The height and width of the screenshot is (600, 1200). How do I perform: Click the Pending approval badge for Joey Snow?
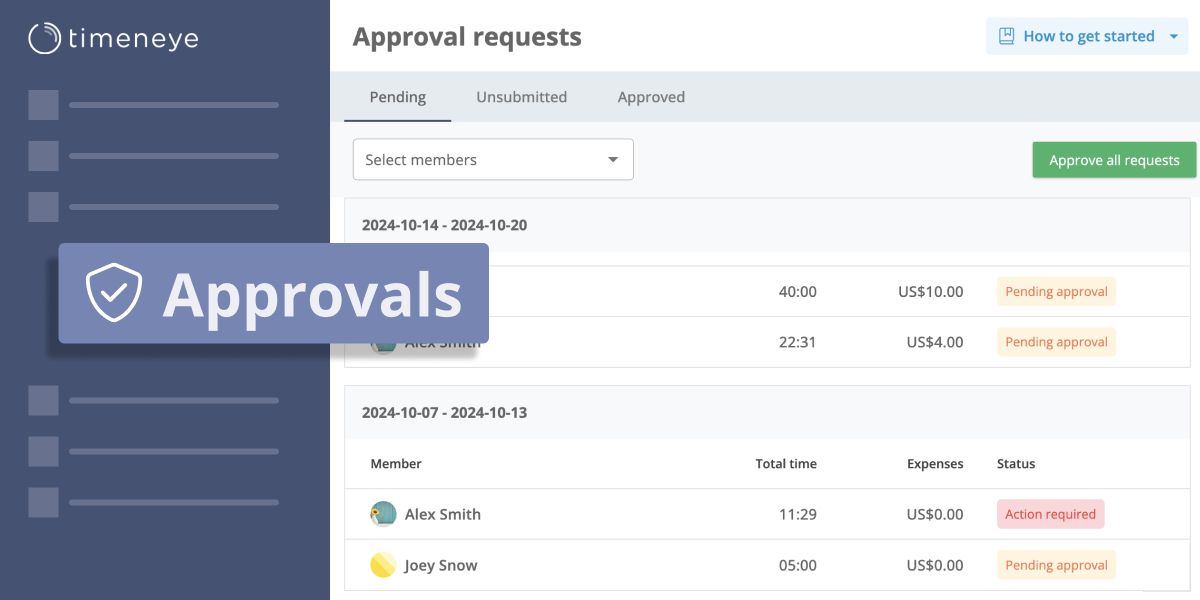tap(1056, 564)
